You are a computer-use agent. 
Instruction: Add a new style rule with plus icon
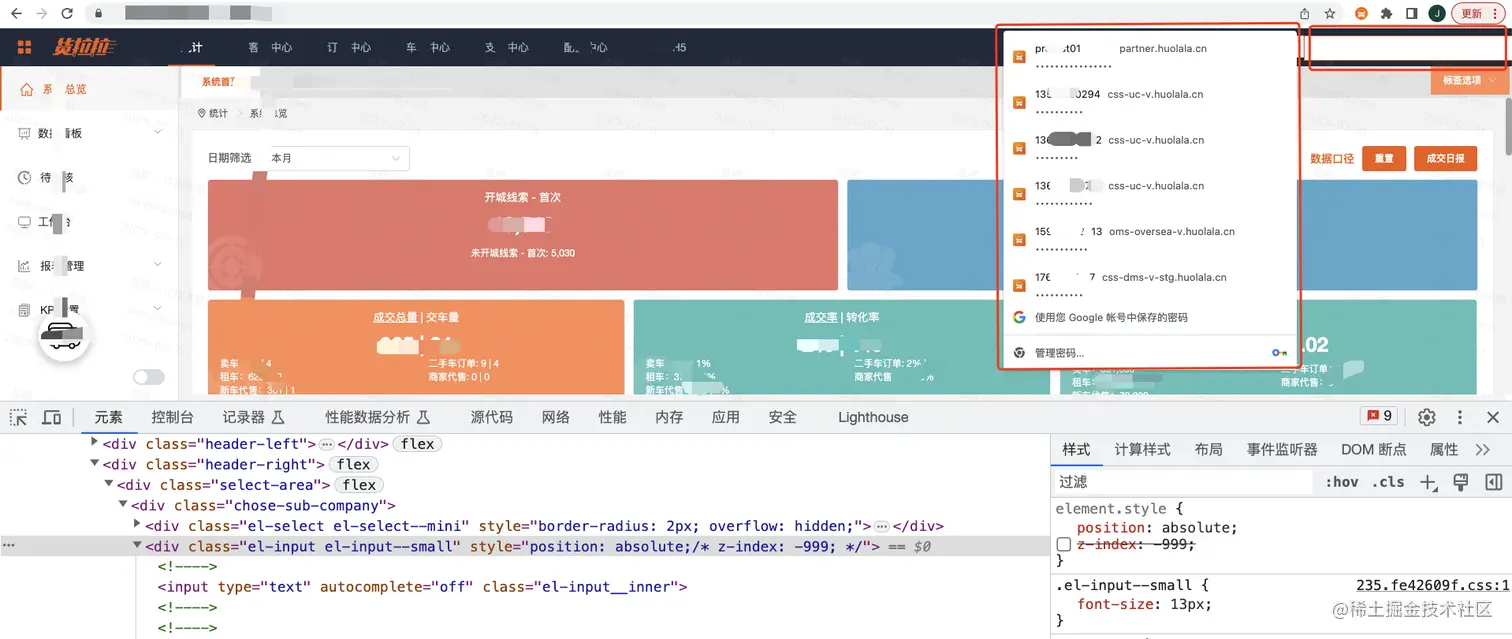pyautogui.click(x=1428, y=482)
